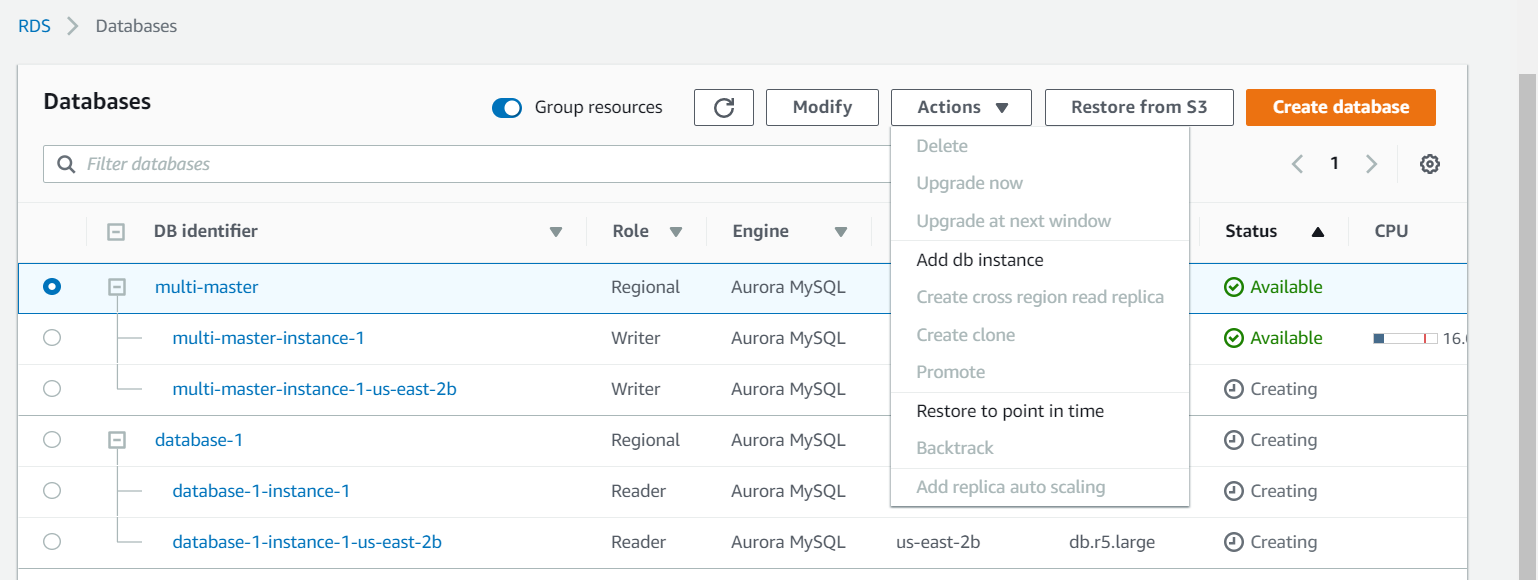This screenshot has width=1538, height=580.
Task: Click the DB identifier sort arrow
Action: [556, 232]
